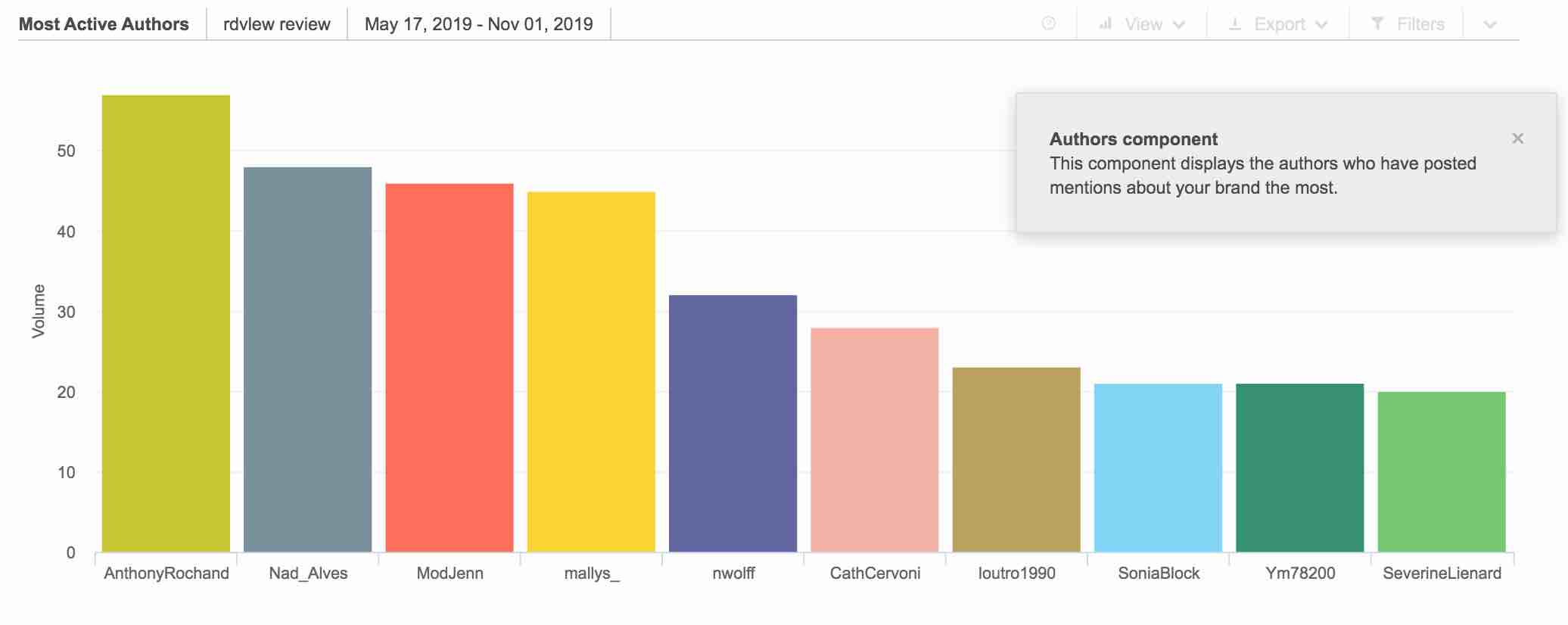Dismiss the Authors component tooltip
Viewport: 1568px width, 625px height.
(1517, 138)
